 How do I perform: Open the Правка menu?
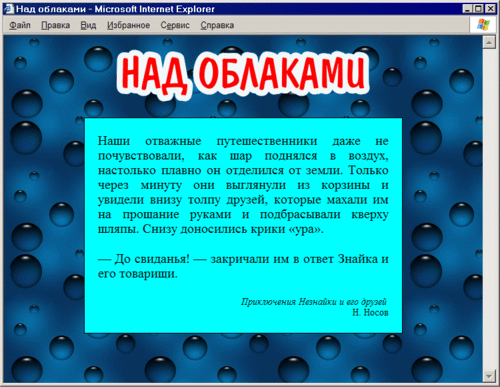55,25
